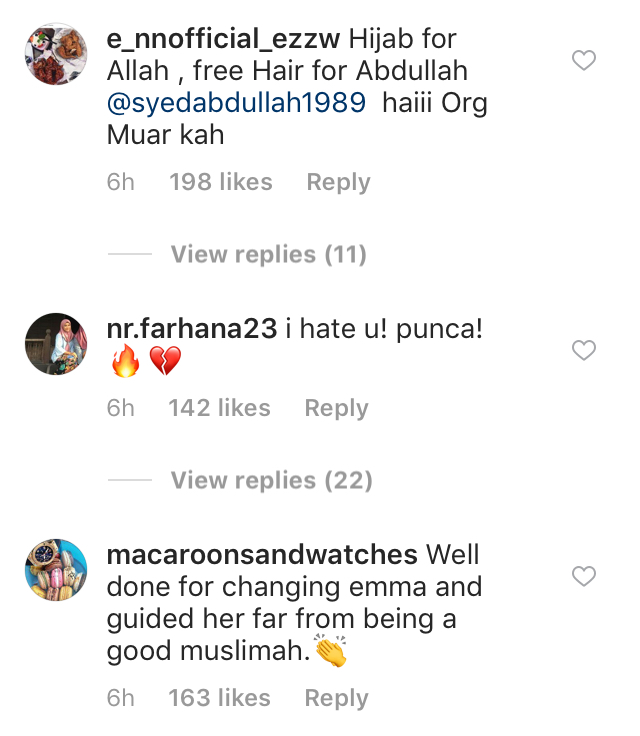Like the e_nnofficial_ezzw comment with heart icon
640x736 pixels.
coord(584,60)
